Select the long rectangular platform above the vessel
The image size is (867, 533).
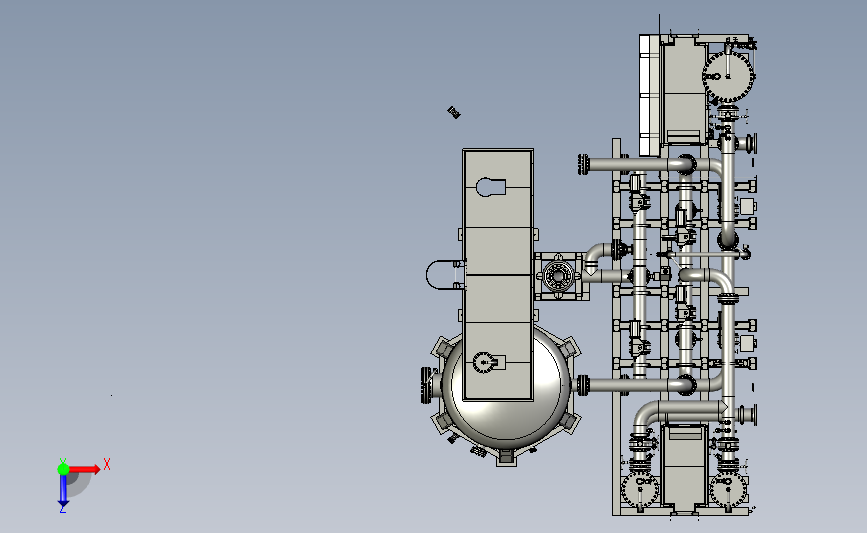pyautogui.click(x=498, y=274)
